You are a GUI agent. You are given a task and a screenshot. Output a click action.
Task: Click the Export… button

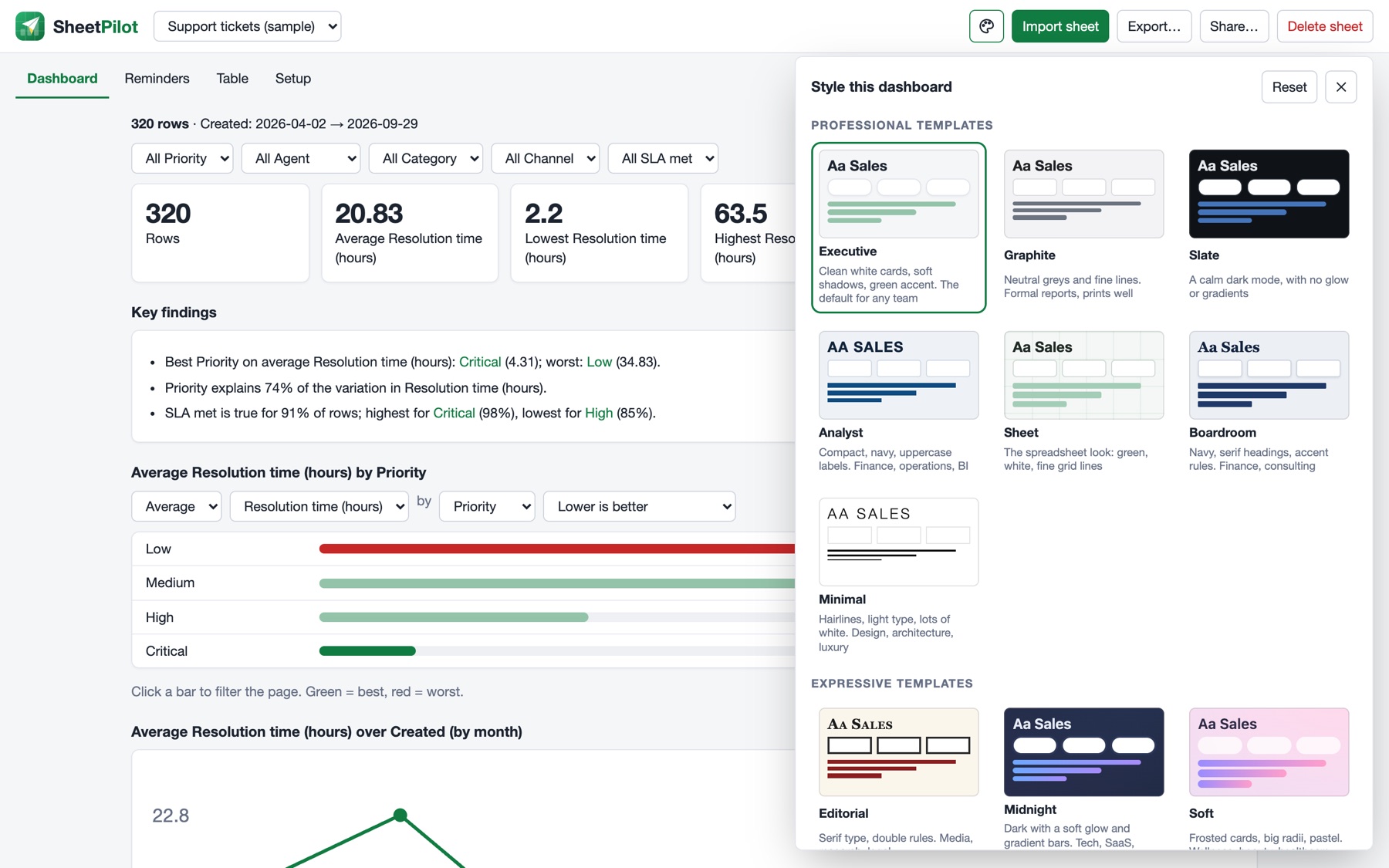tap(1154, 26)
